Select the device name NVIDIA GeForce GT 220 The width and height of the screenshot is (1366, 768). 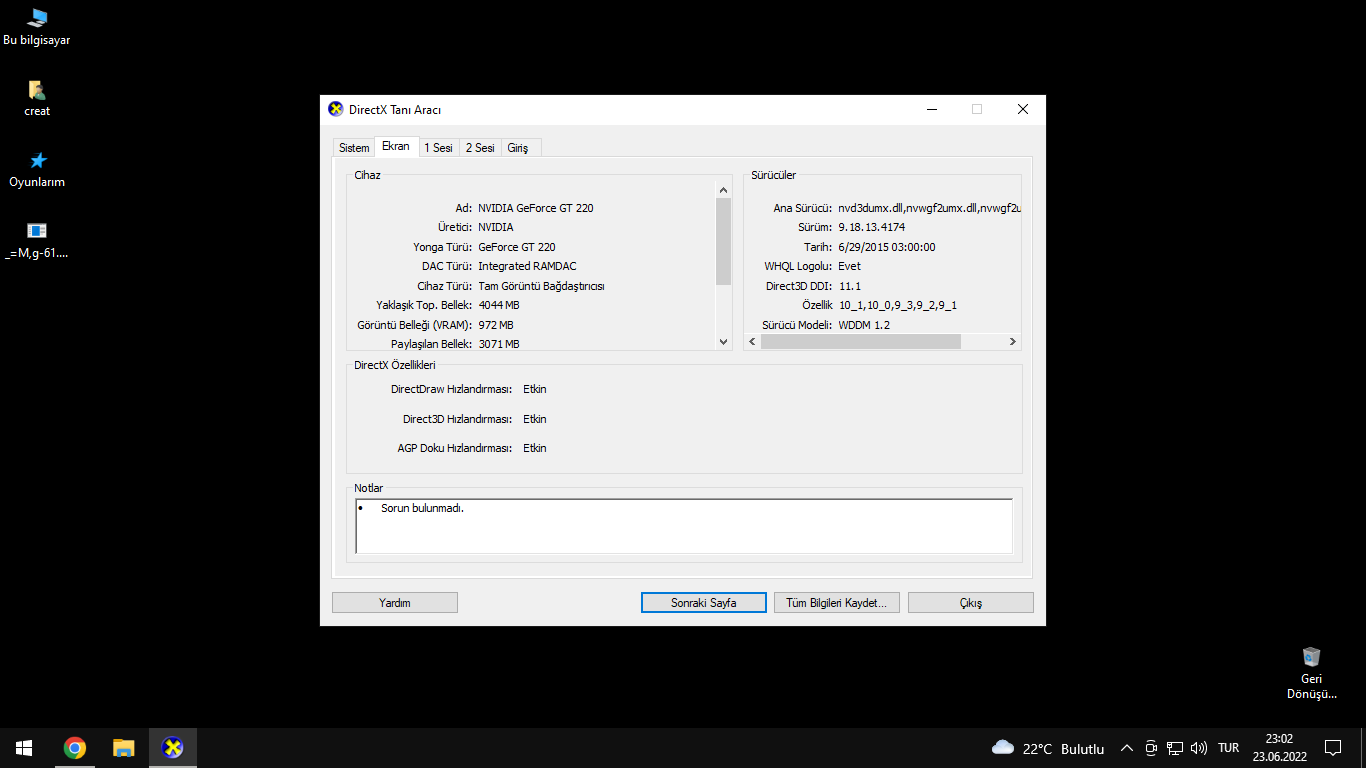[536, 208]
